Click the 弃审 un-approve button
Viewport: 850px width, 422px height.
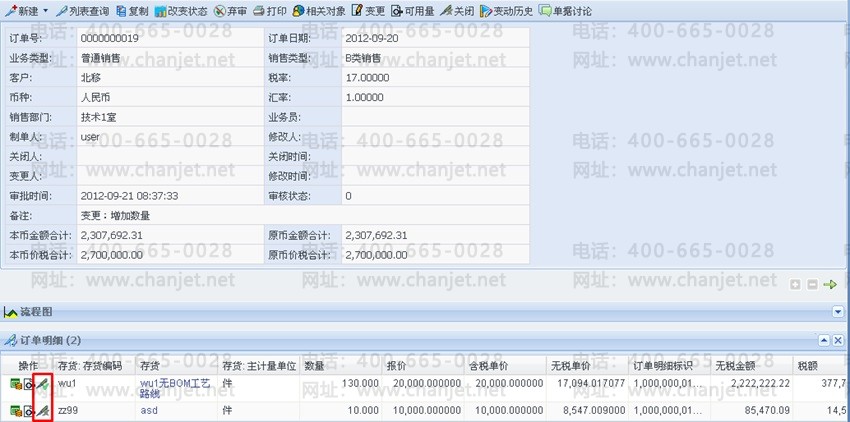230,11
